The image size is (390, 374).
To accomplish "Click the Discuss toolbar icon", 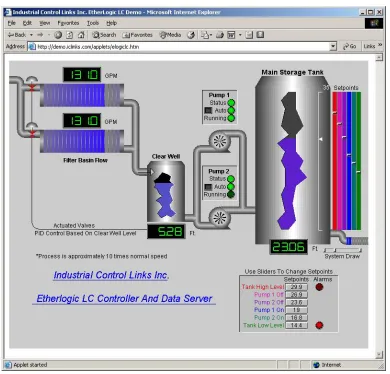I will [x=249, y=35].
